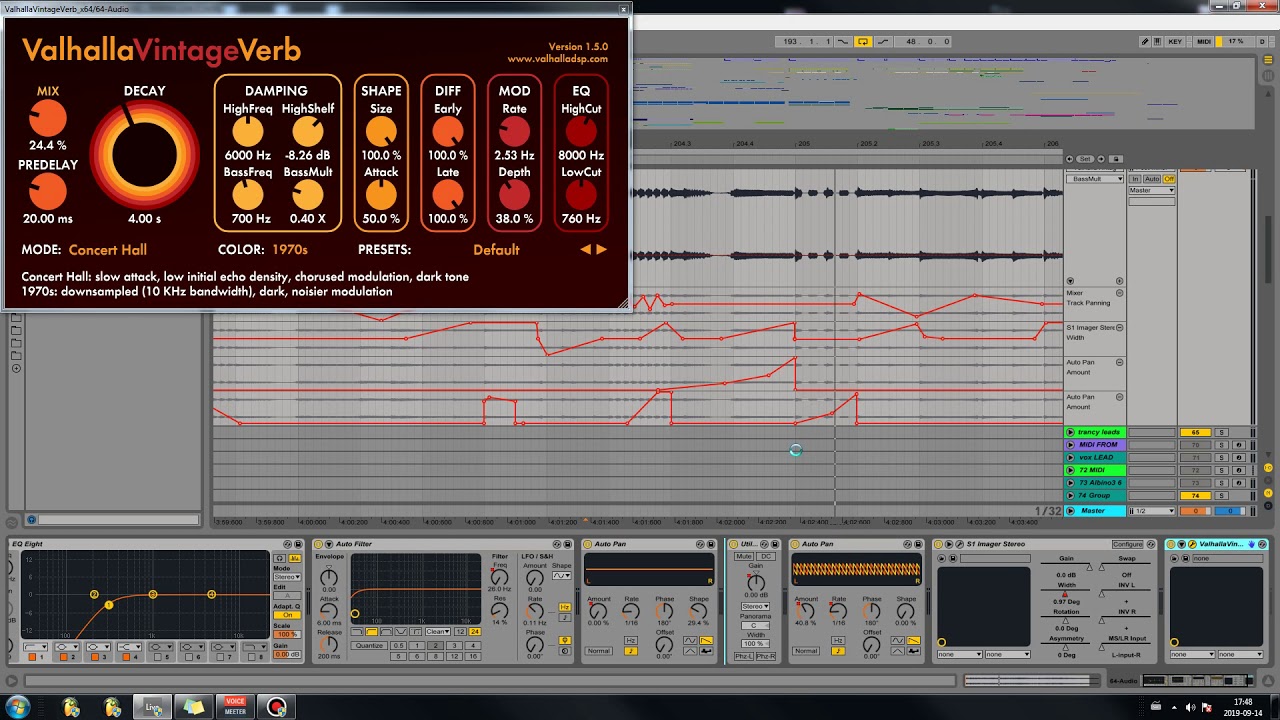Select the In monitor button
Image resolution: width=1280 pixels, height=720 pixels.
1135,179
